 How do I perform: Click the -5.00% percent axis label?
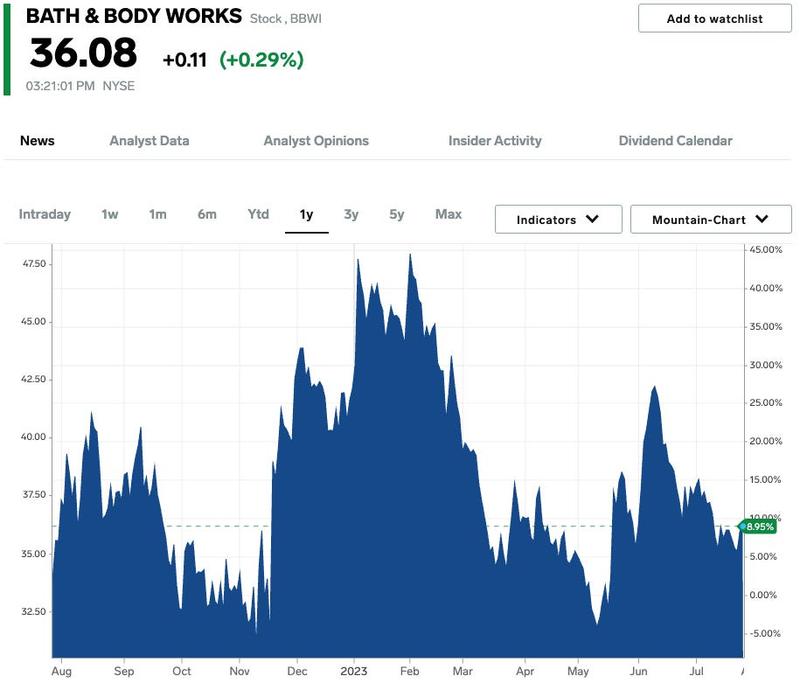(764, 633)
